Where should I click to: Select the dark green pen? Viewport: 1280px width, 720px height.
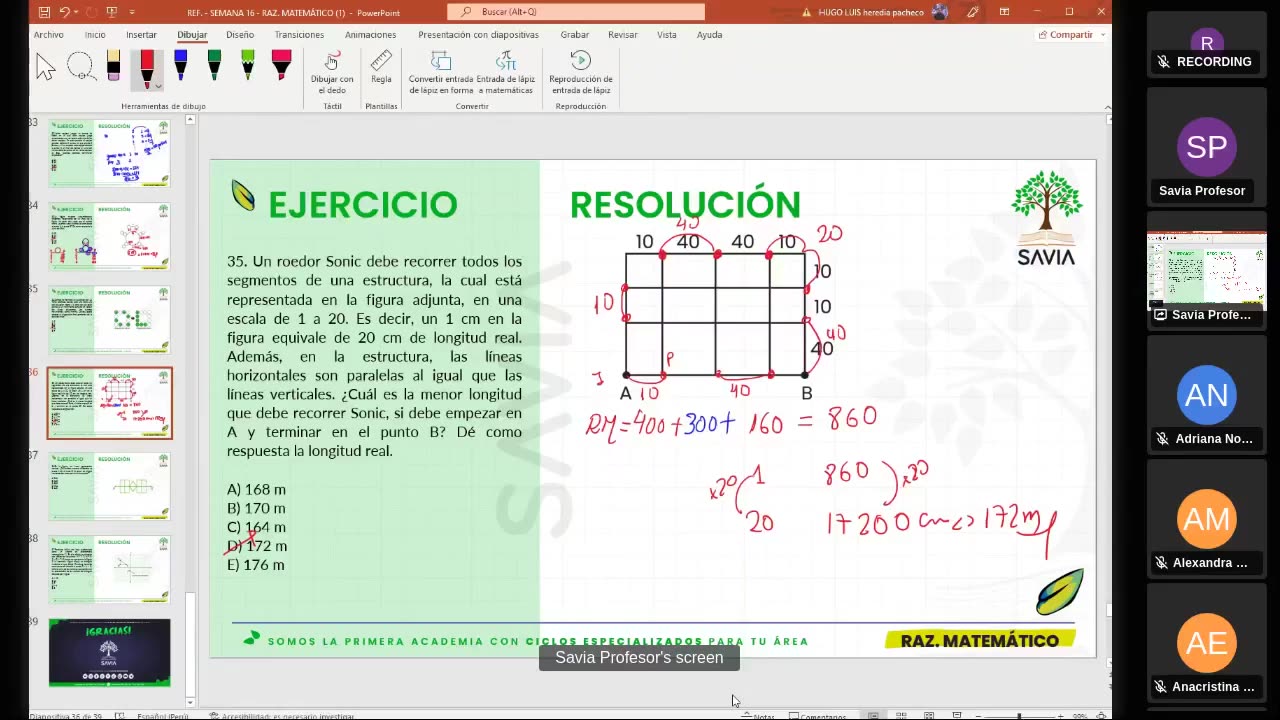point(214,66)
